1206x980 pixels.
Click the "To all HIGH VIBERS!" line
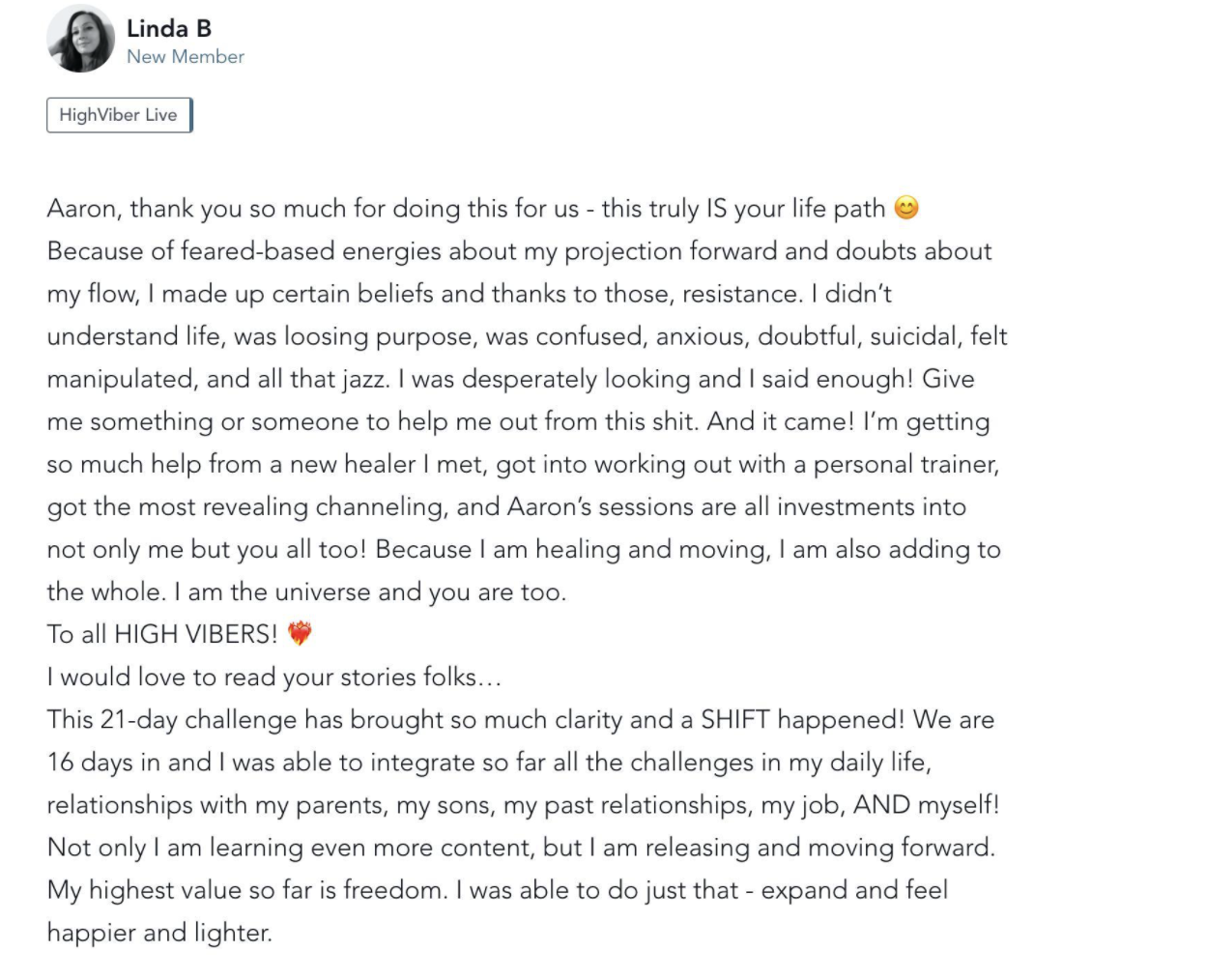[162, 635]
